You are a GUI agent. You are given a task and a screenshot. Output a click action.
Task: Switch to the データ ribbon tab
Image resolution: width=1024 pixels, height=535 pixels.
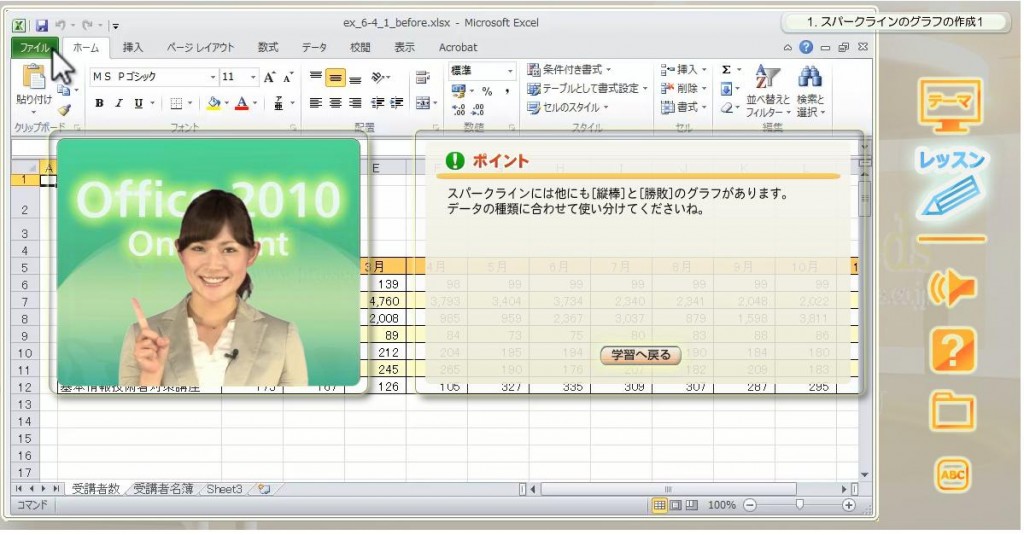314,48
